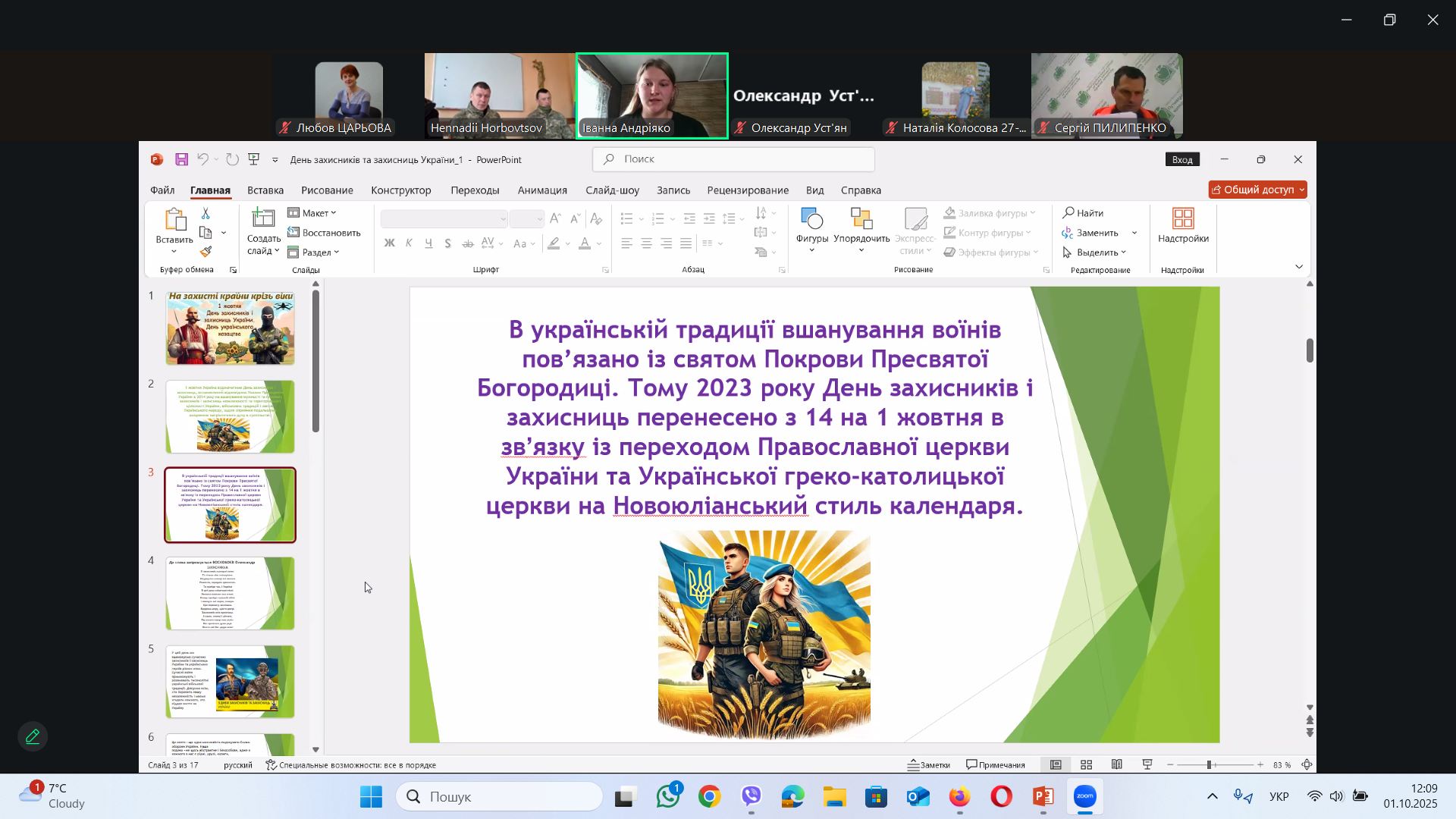Toggle normal view button in status bar
Viewport: 1456px width, 819px height.
(x=1056, y=765)
